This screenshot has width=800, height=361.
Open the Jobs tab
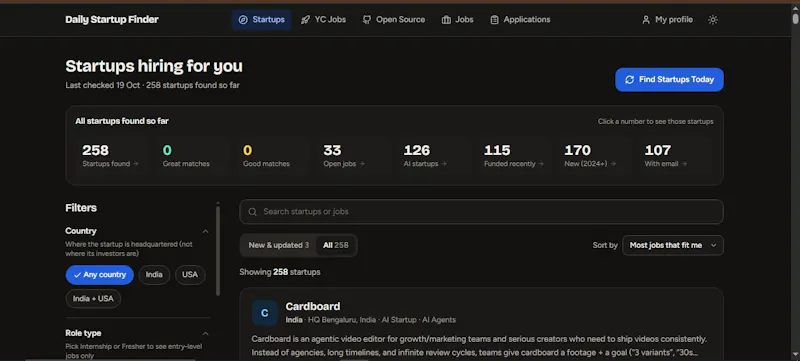(458, 20)
